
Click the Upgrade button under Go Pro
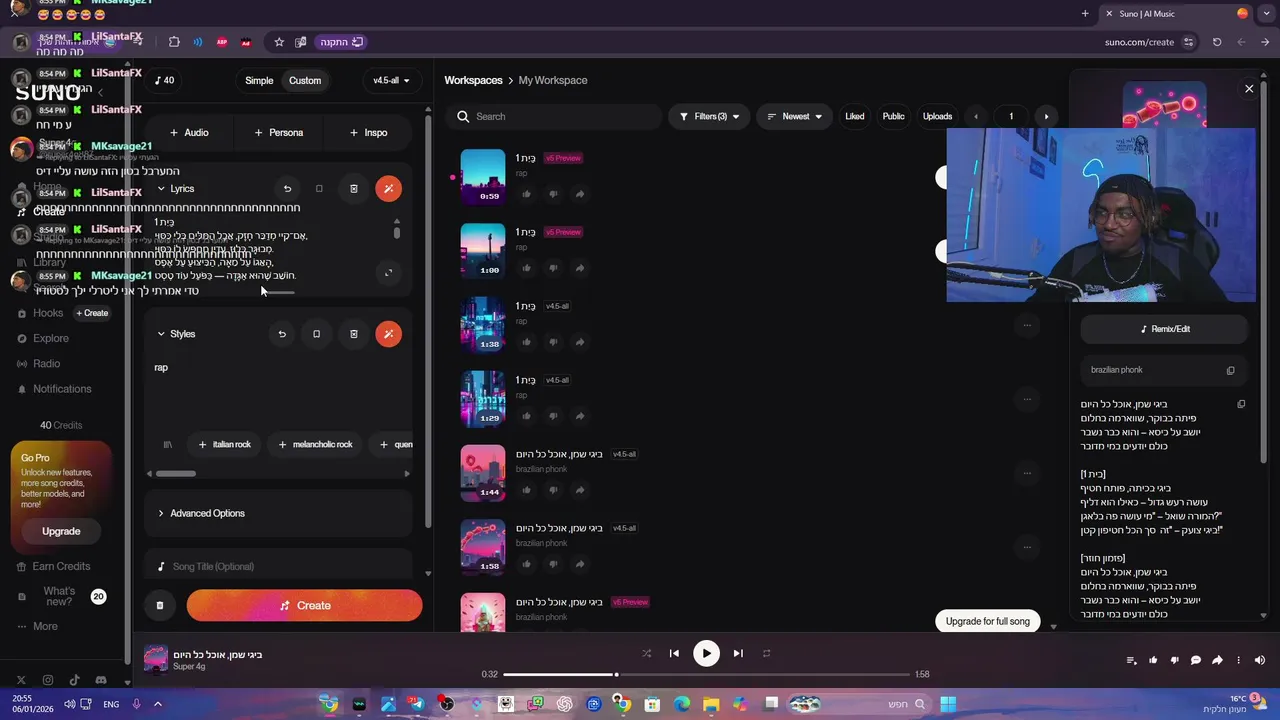click(x=61, y=531)
